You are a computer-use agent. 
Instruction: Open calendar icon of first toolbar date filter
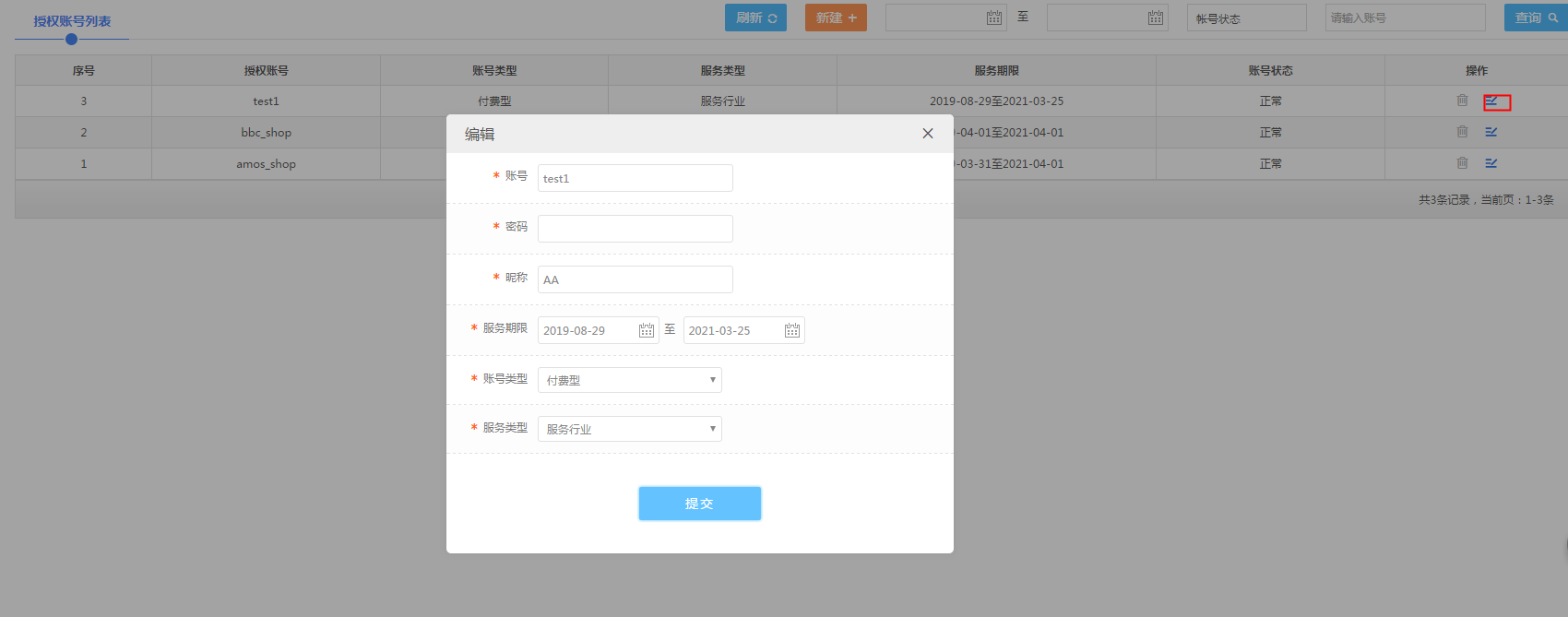click(x=993, y=18)
